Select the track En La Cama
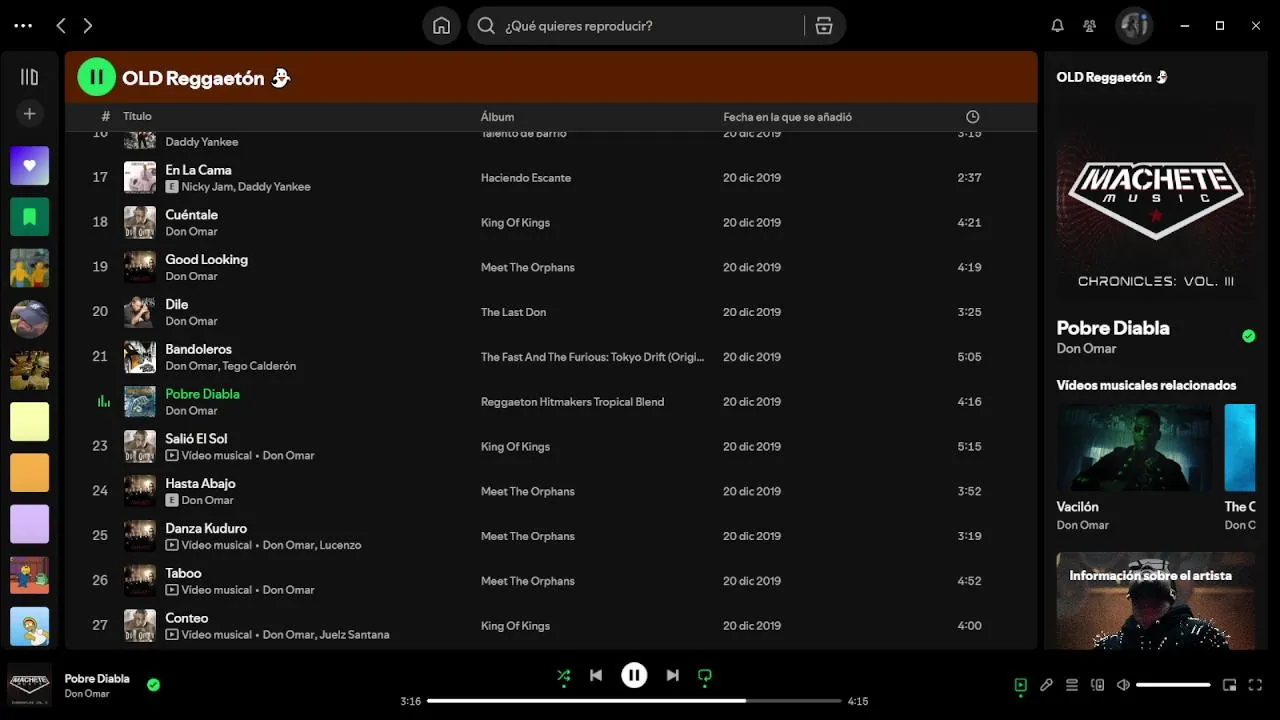The width and height of the screenshot is (1280, 720). 198,170
